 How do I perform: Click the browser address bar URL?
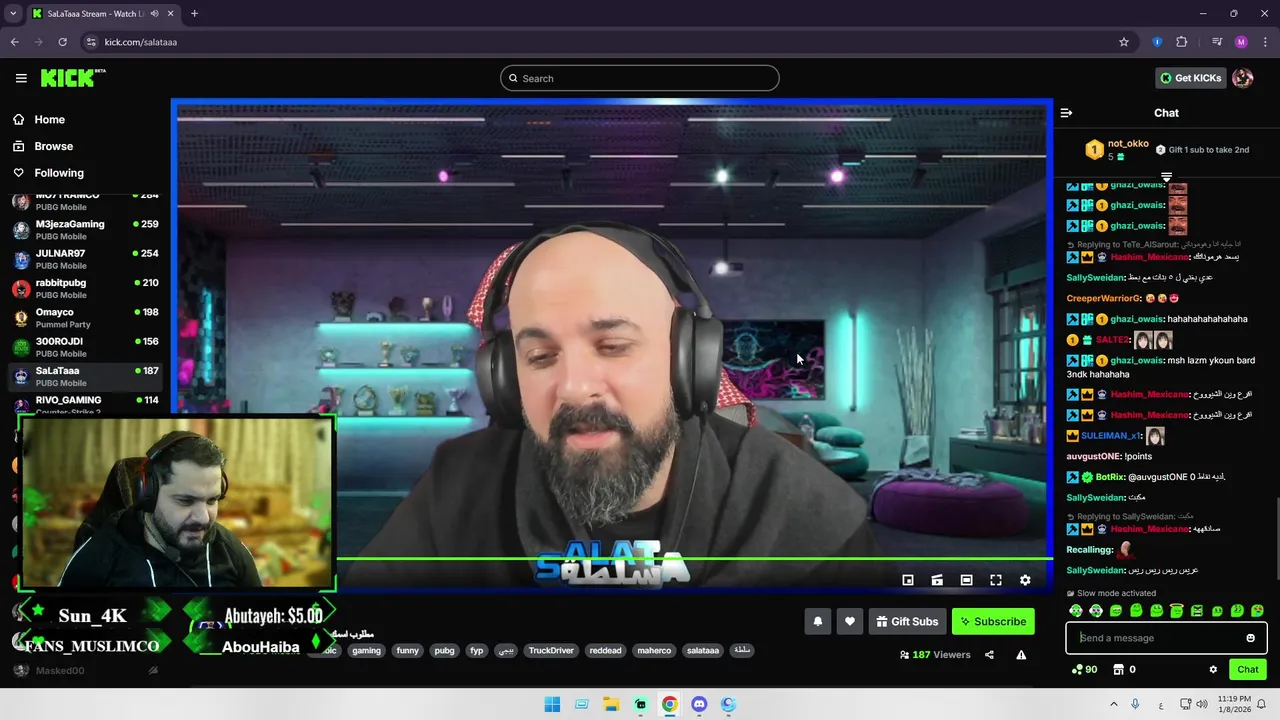pos(141,42)
